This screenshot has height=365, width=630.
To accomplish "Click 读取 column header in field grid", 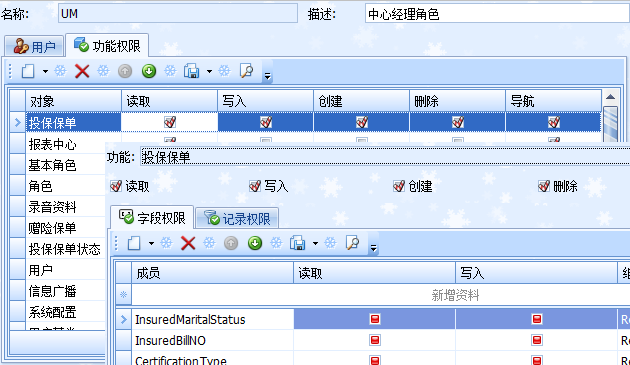I will (375, 273).
